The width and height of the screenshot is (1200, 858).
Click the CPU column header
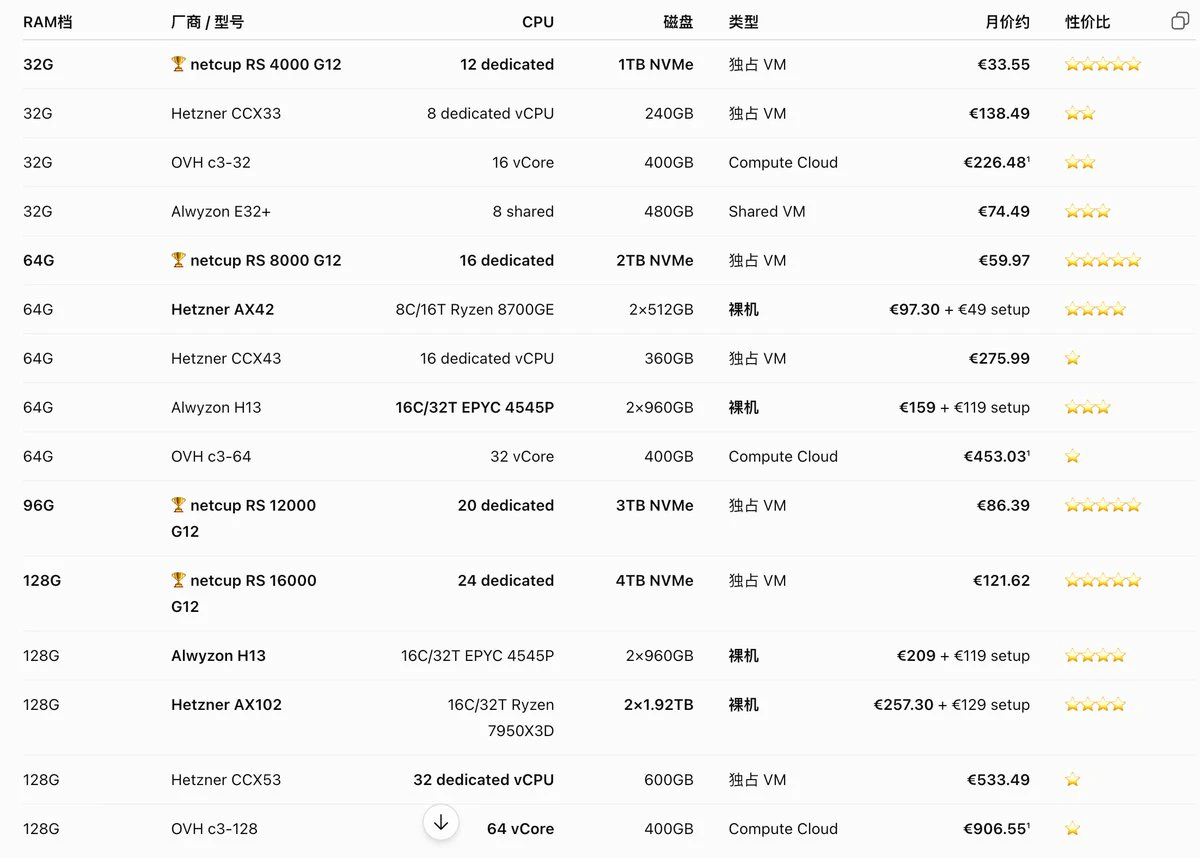[x=538, y=21]
